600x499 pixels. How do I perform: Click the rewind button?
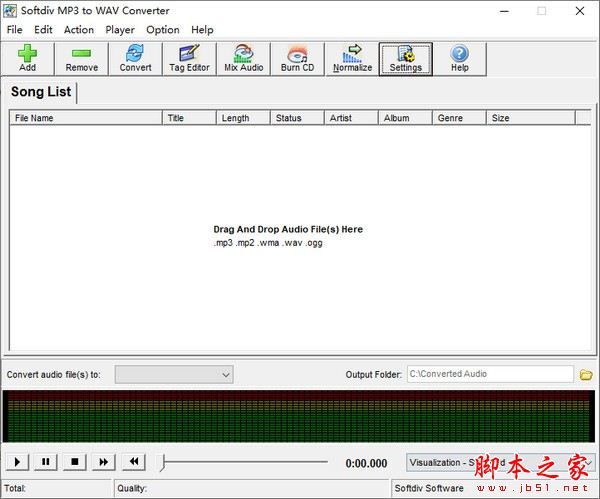pyautogui.click(x=134, y=462)
